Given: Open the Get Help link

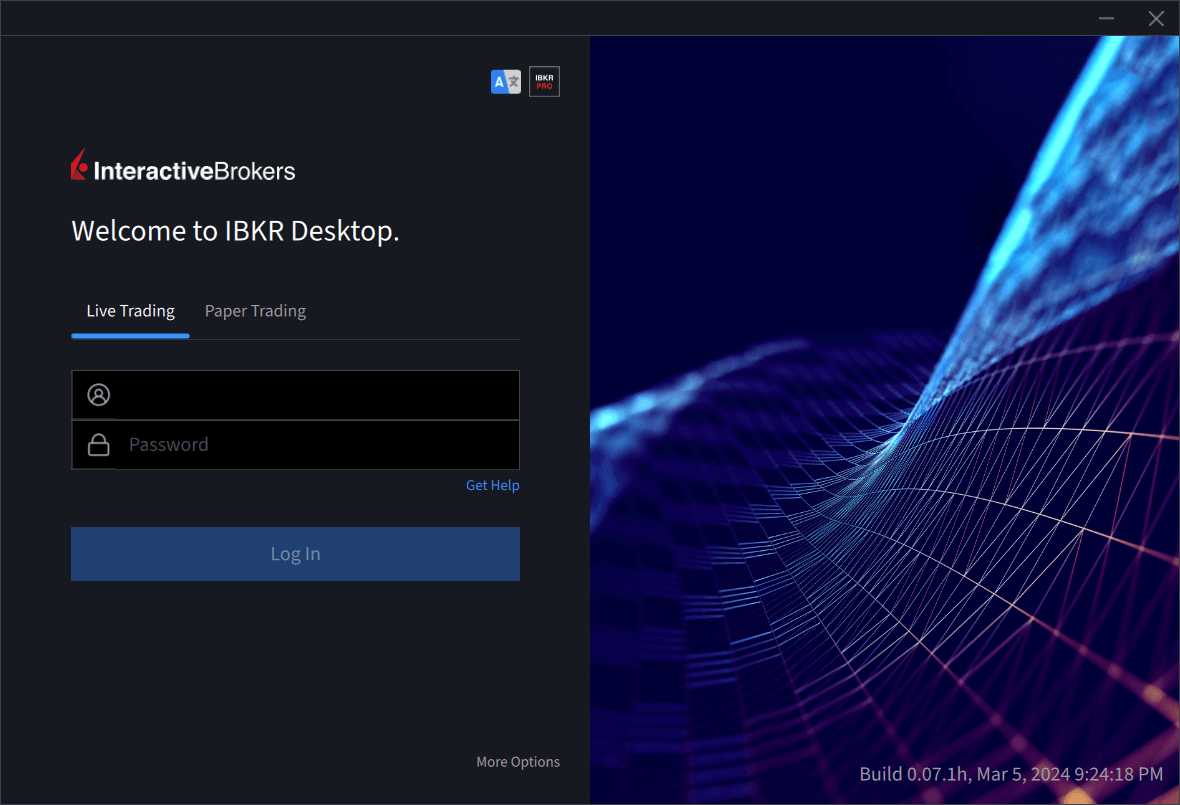Looking at the screenshot, I should tap(492, 485).
